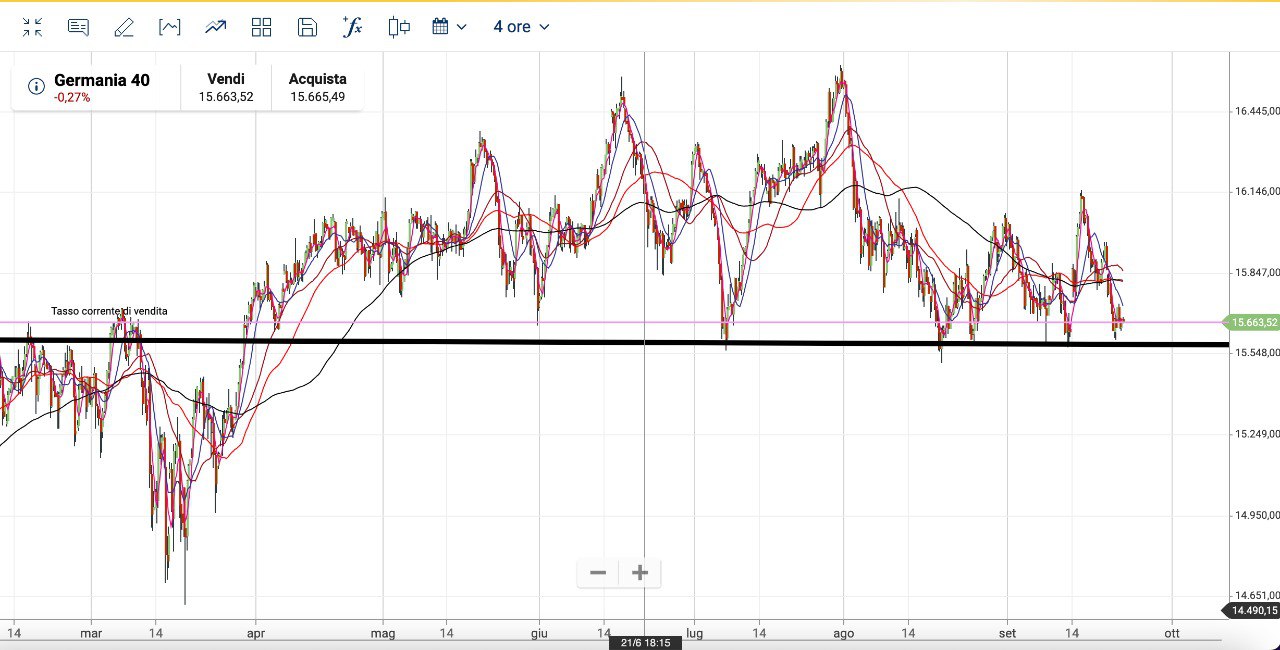Open the 4 ore timeframe dropdown
The height and width of the screenshot is (650, 1280).
521,27
